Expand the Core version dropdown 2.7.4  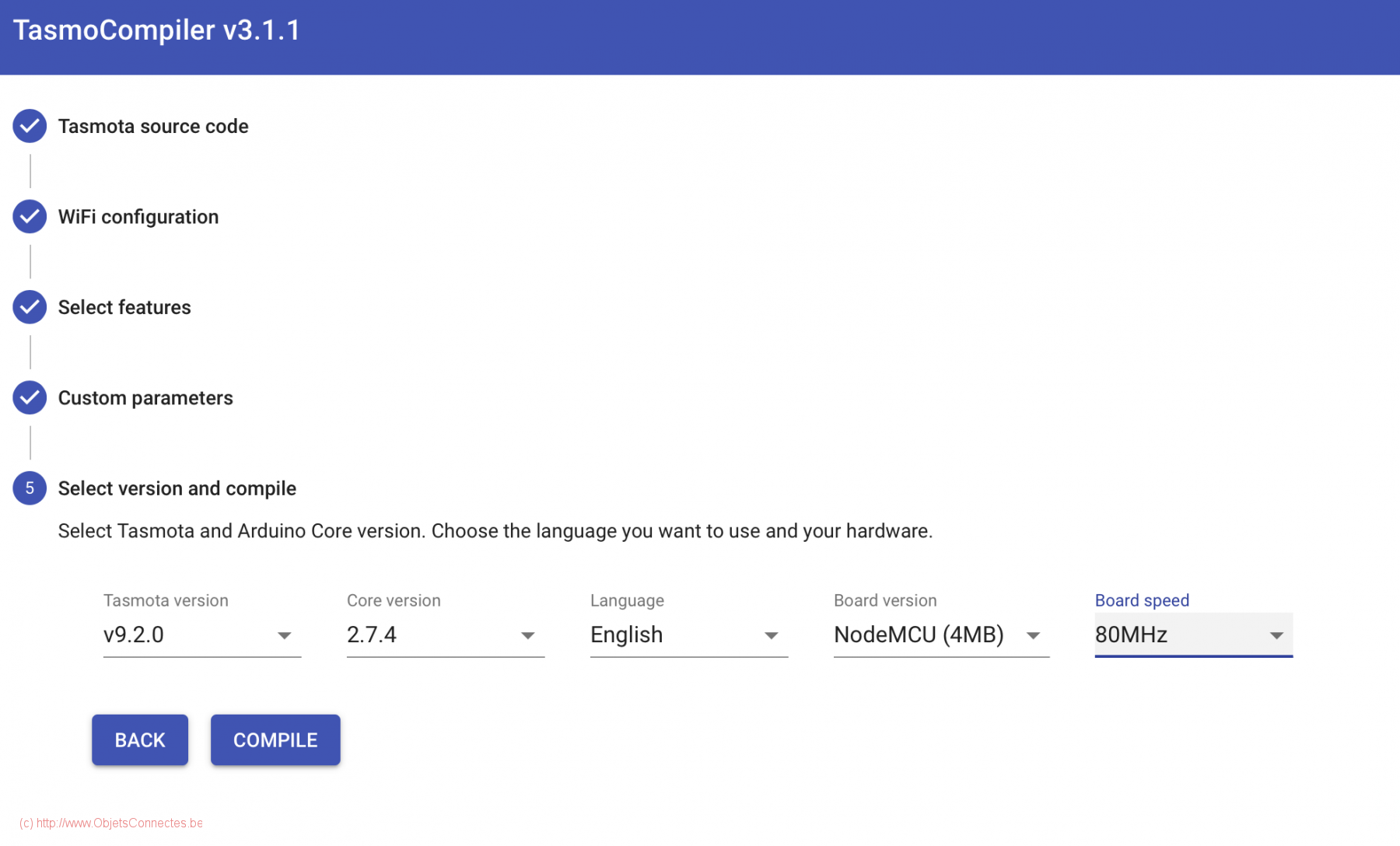tap(446, 635)
